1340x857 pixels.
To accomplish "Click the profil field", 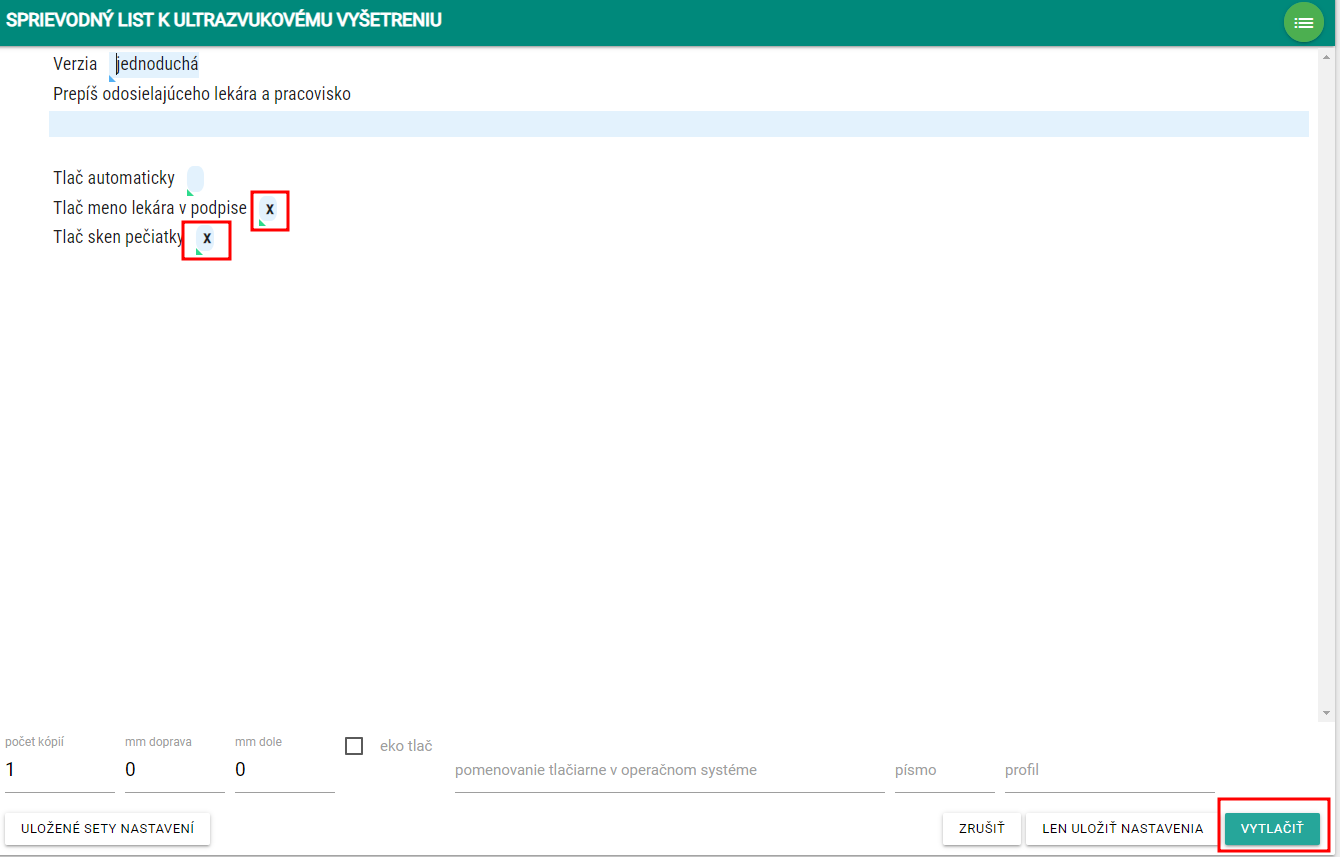I will tap(1110, 770).
